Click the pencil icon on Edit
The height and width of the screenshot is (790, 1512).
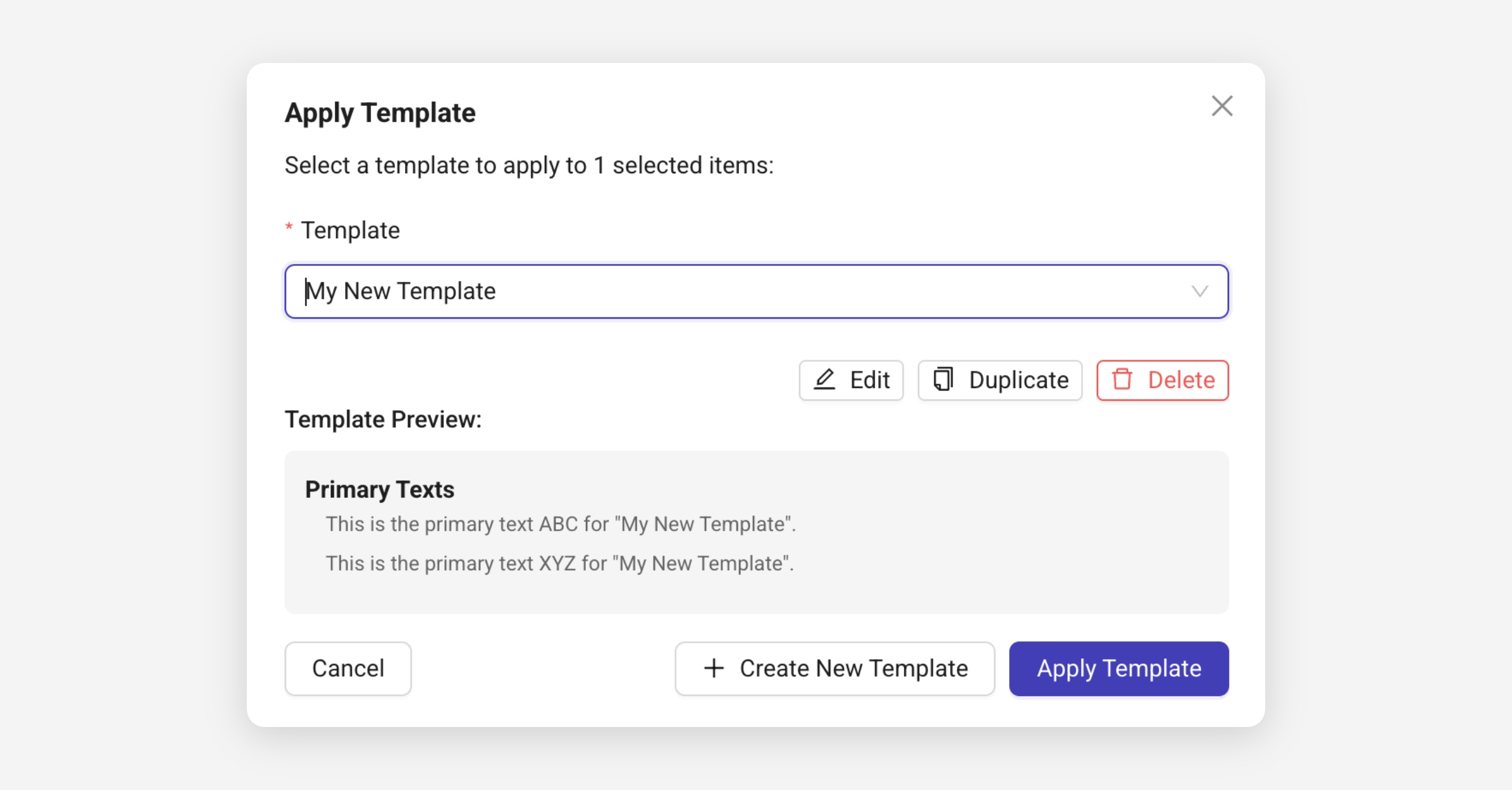(x=824, y=380)
